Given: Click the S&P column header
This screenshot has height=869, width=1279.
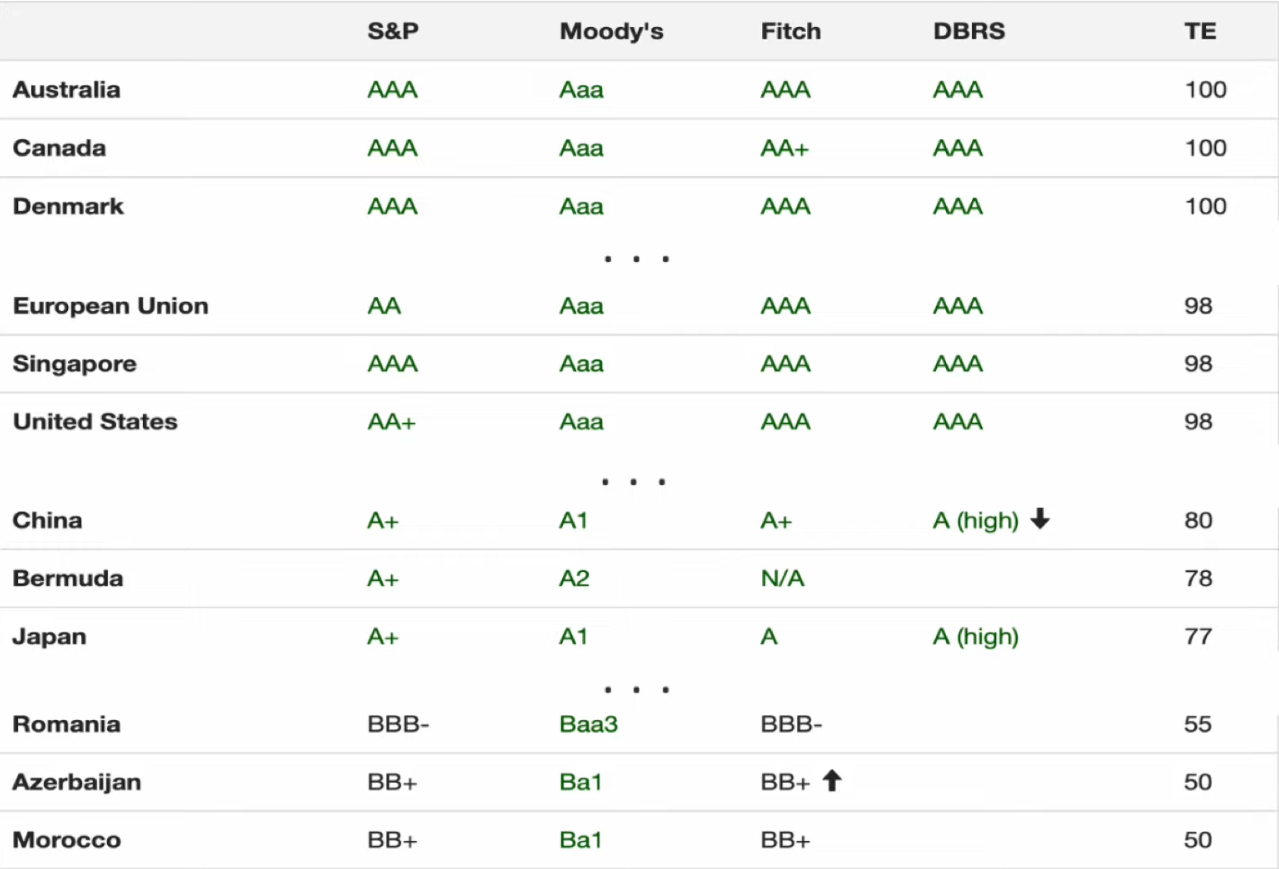Looking at the screenshot, I should click(393, 31).
